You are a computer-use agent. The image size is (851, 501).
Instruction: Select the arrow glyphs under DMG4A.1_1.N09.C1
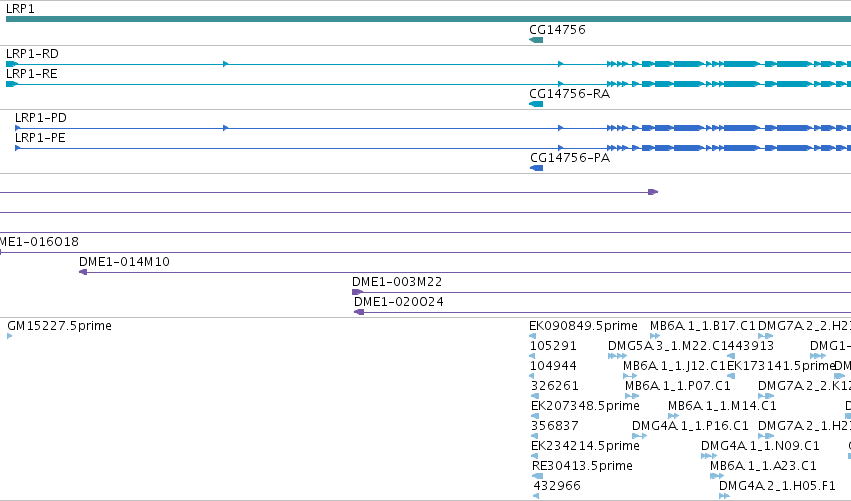point(709,456)
